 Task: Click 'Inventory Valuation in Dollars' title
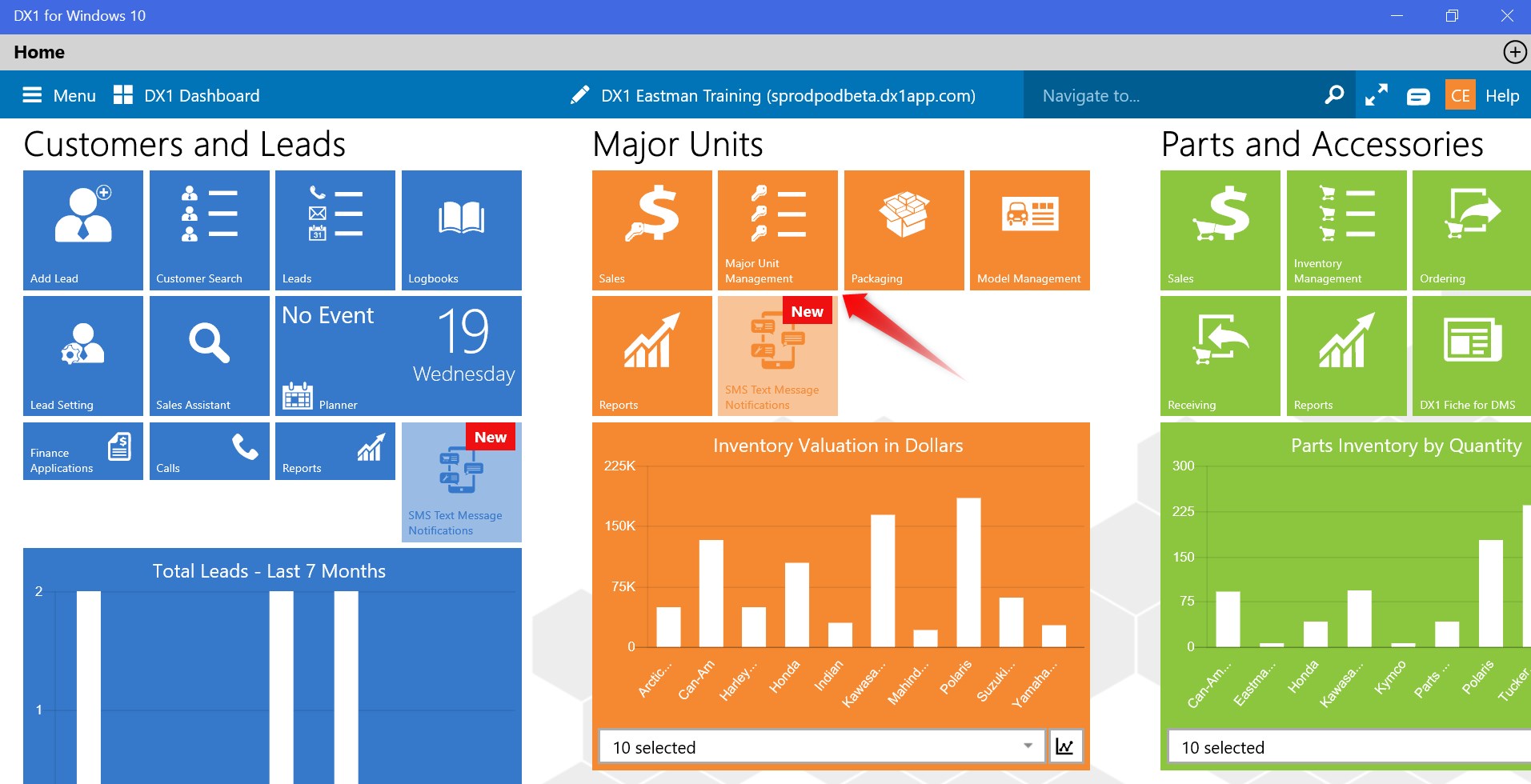[x=838, y=446]
